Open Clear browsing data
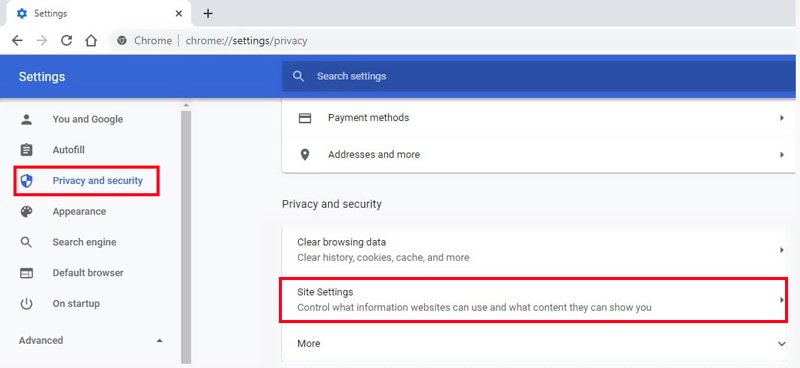This screenshot has width=800, height=368. click(x=535, y=250)
